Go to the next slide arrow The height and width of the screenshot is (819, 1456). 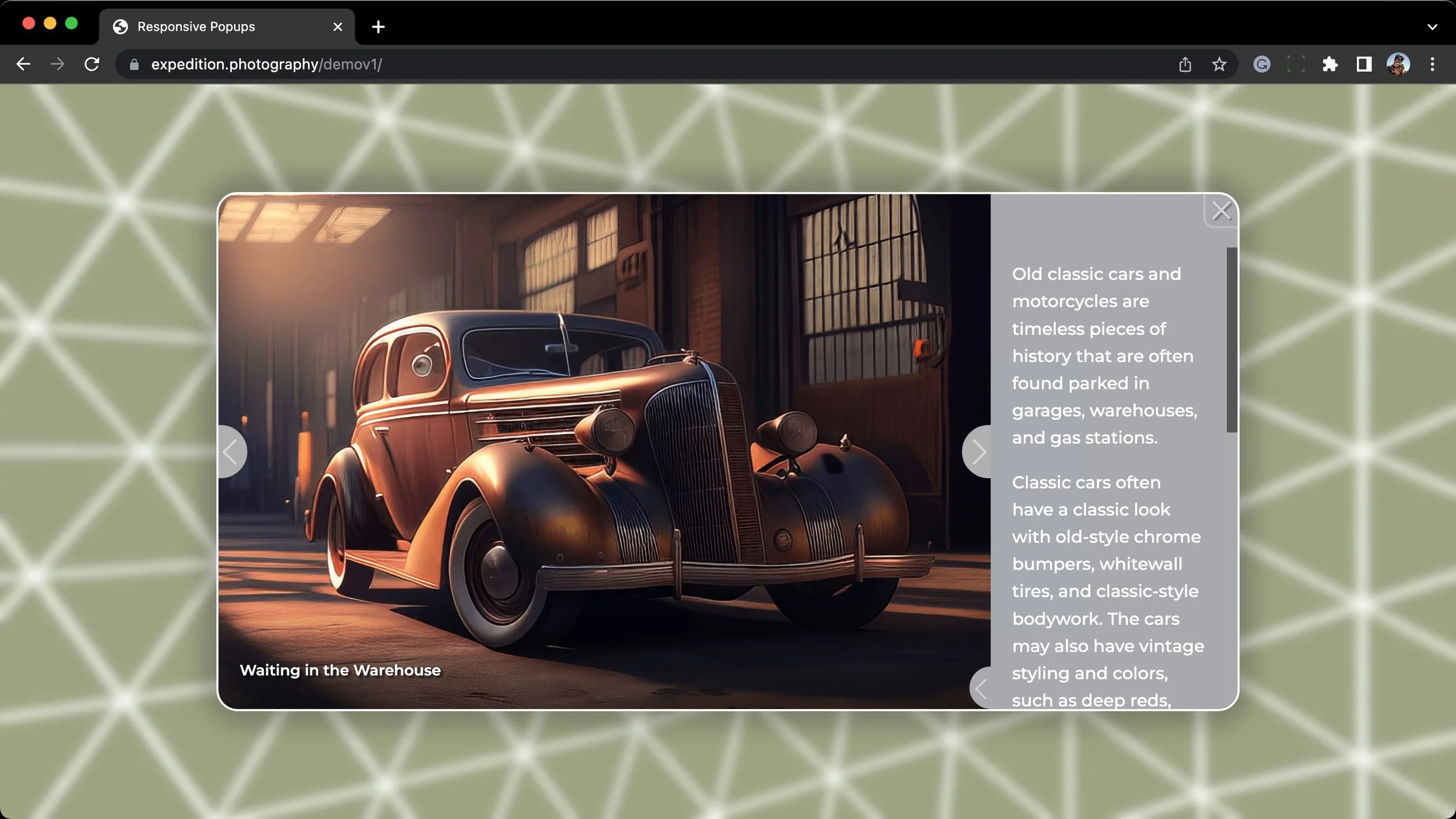[978, 451]
